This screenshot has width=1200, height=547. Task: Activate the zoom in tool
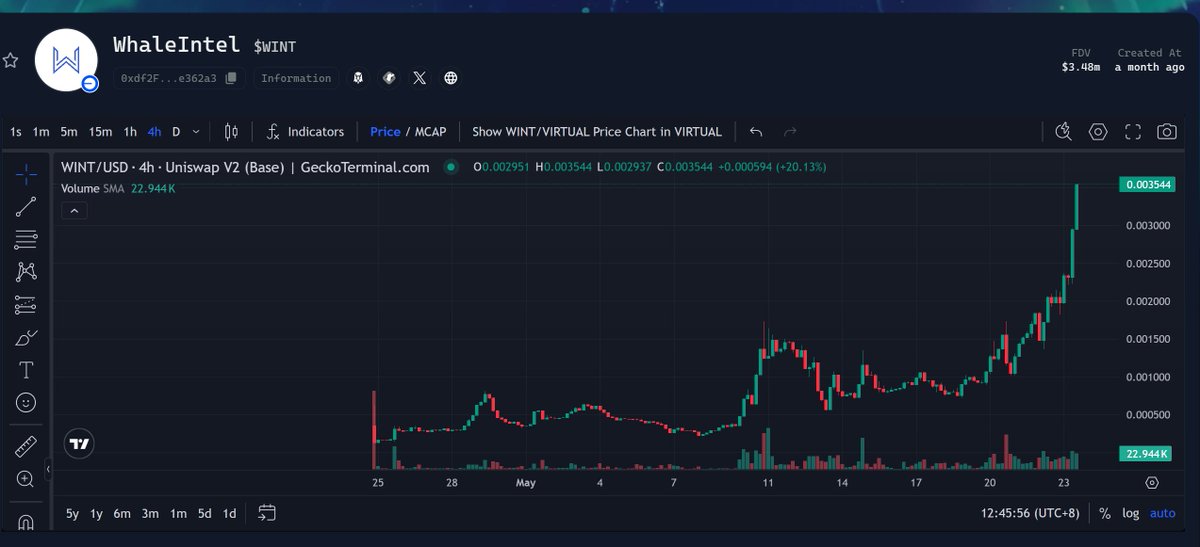(26, 479)
